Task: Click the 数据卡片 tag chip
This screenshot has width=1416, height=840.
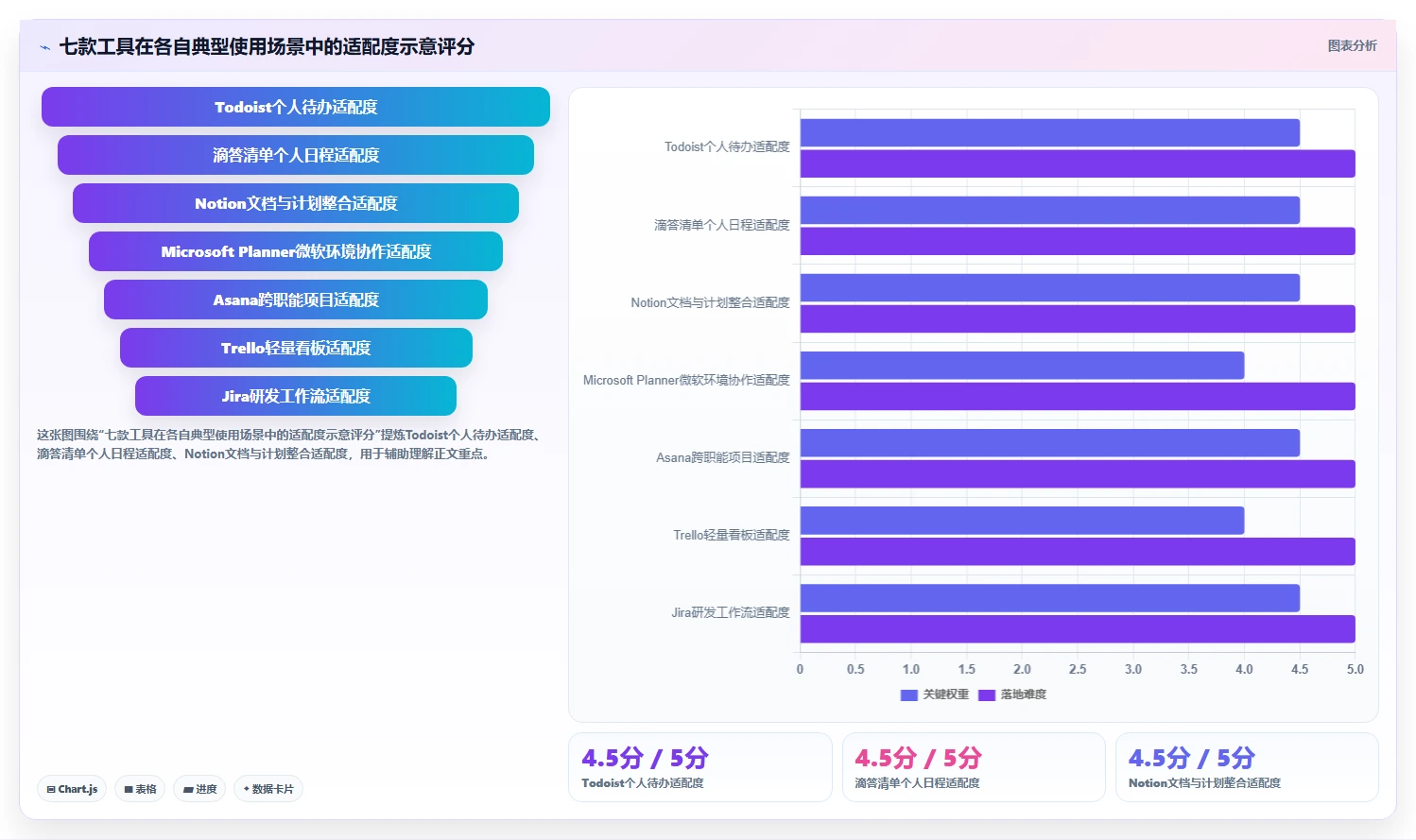Action: coord(268,789)
